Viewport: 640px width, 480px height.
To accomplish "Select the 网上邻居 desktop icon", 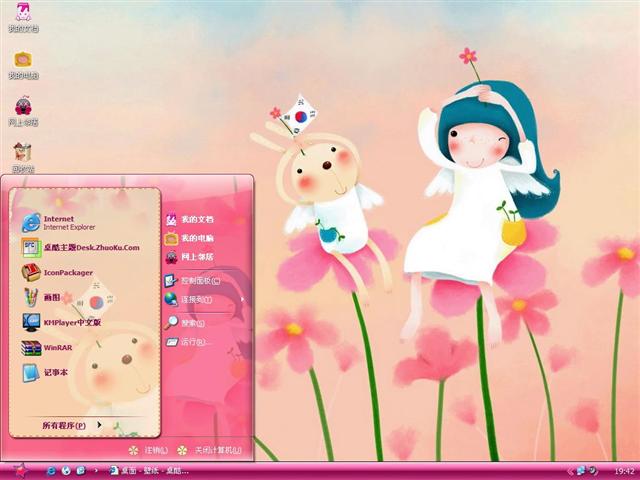I will [23, 110].
